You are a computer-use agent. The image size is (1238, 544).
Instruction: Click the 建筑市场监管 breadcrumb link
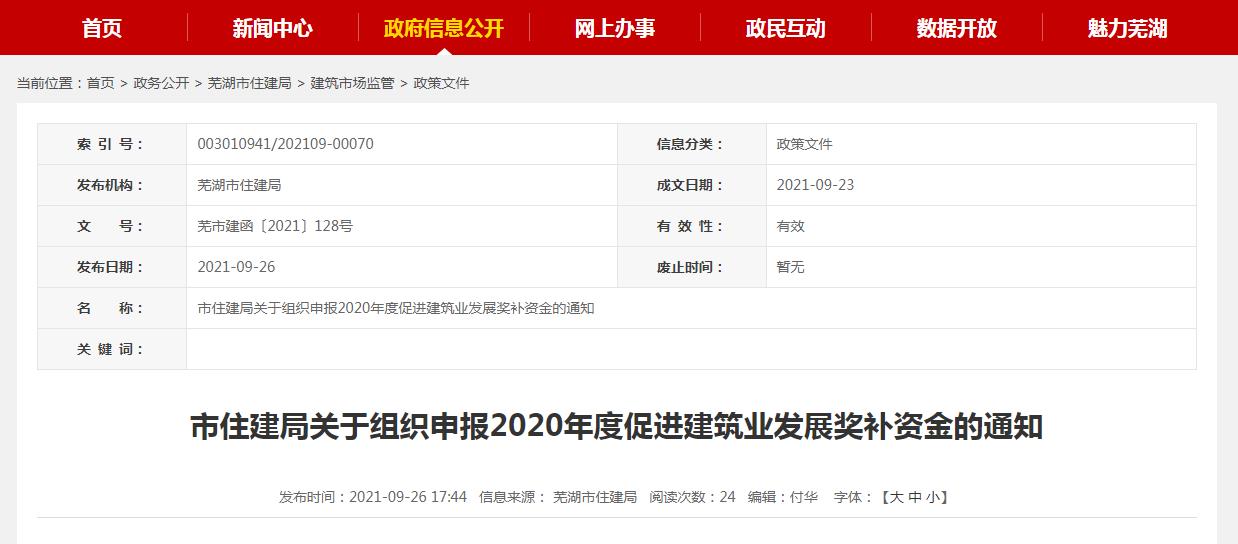point(352,83)
